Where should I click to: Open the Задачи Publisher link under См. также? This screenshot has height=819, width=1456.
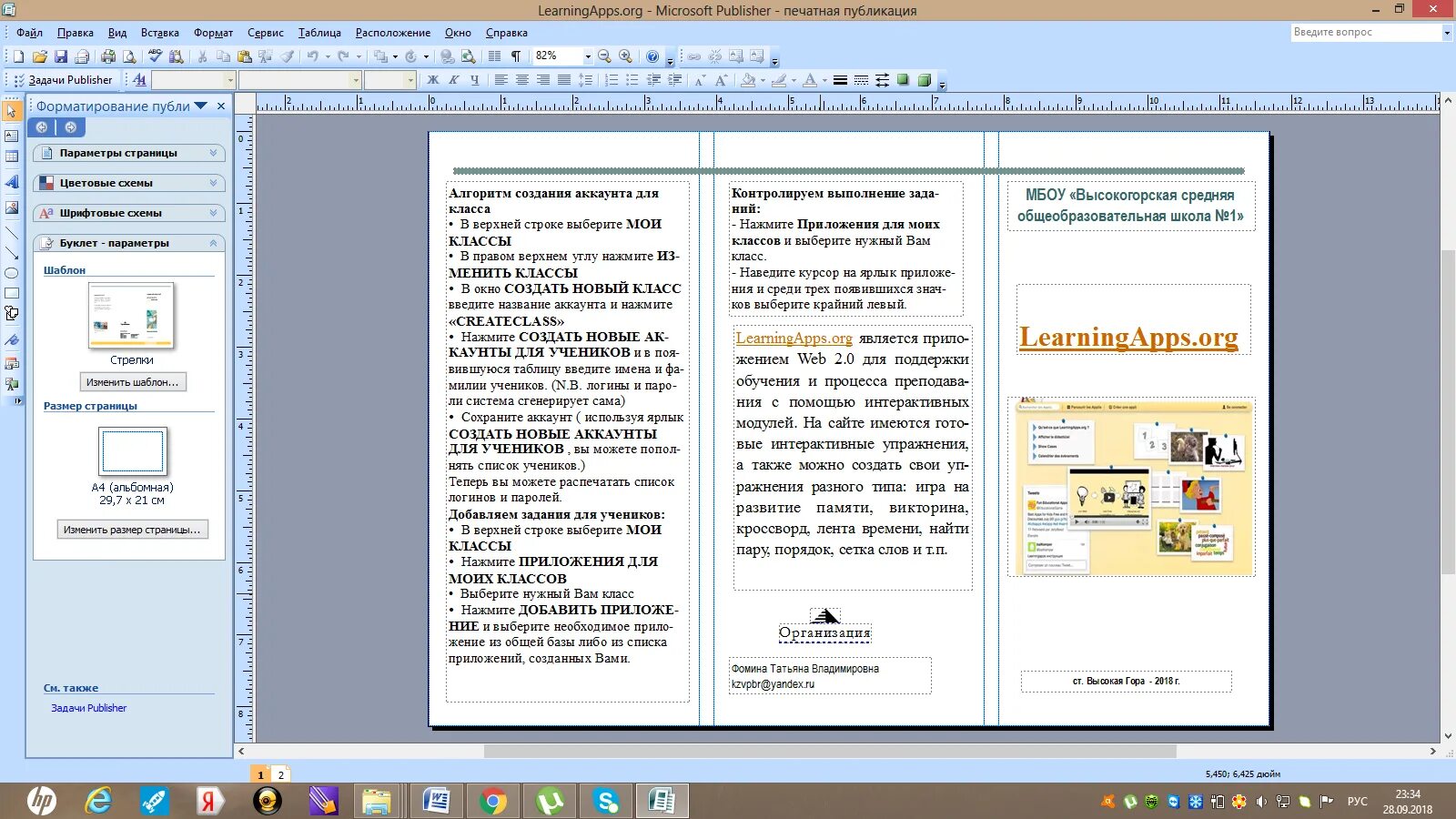[88, 708]
